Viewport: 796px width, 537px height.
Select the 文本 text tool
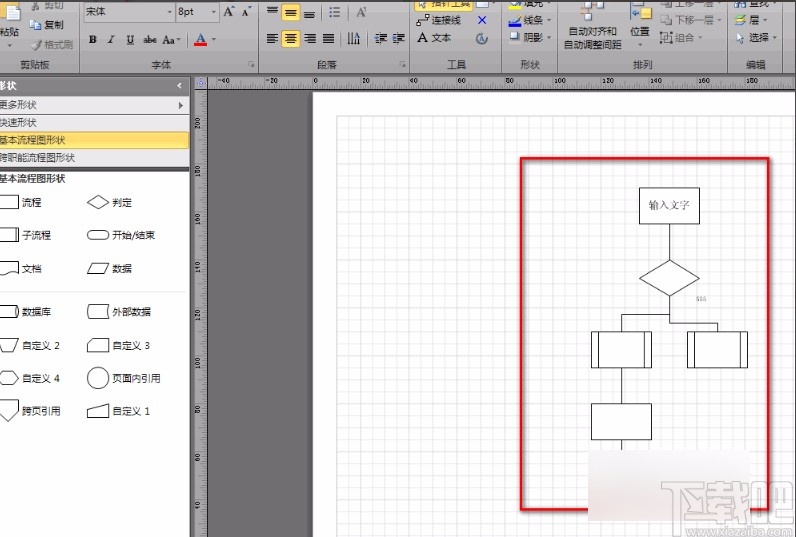(x=434, y=38)
